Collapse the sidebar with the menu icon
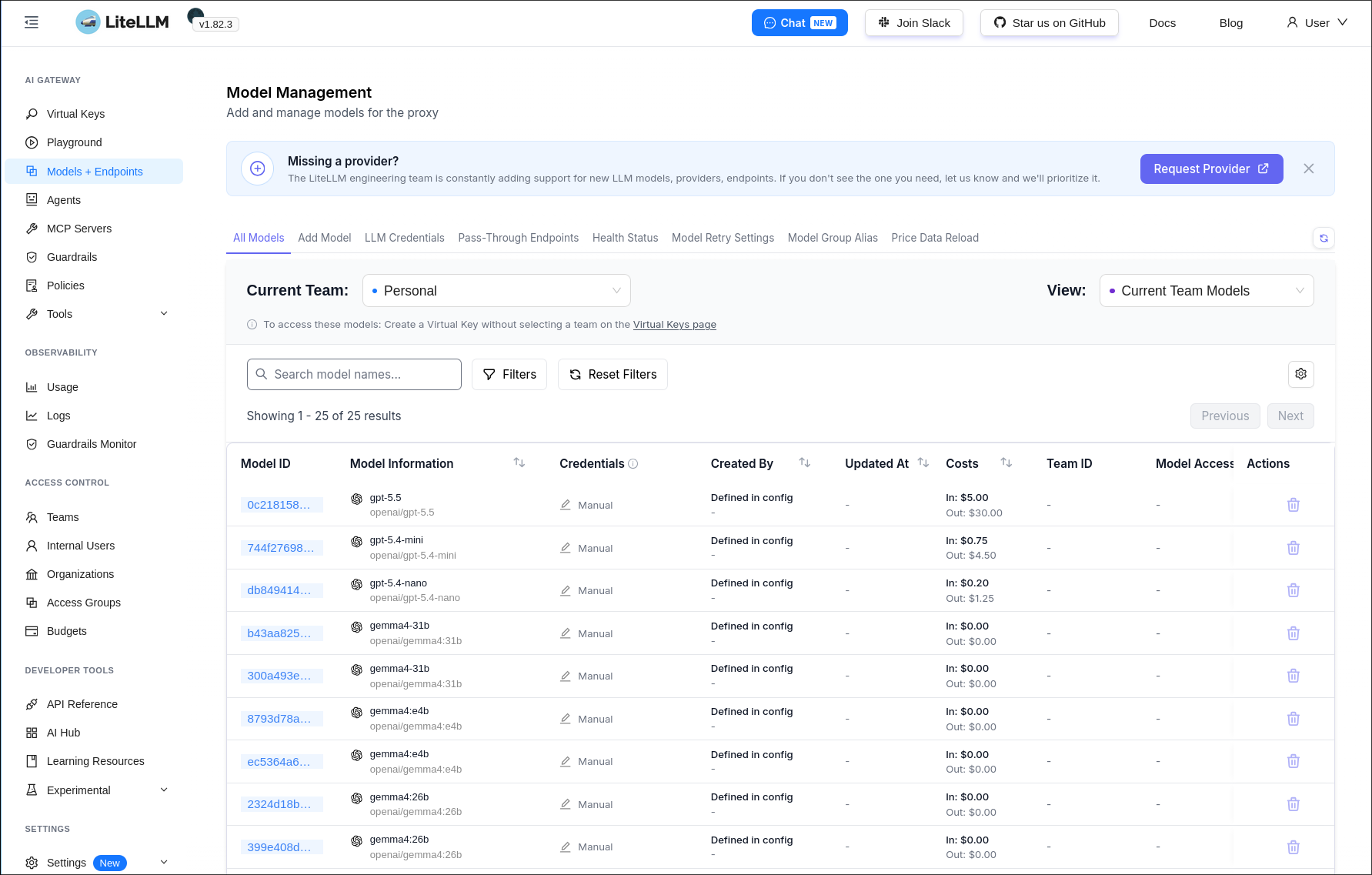 pyautogui.click(x=32, y=22)
